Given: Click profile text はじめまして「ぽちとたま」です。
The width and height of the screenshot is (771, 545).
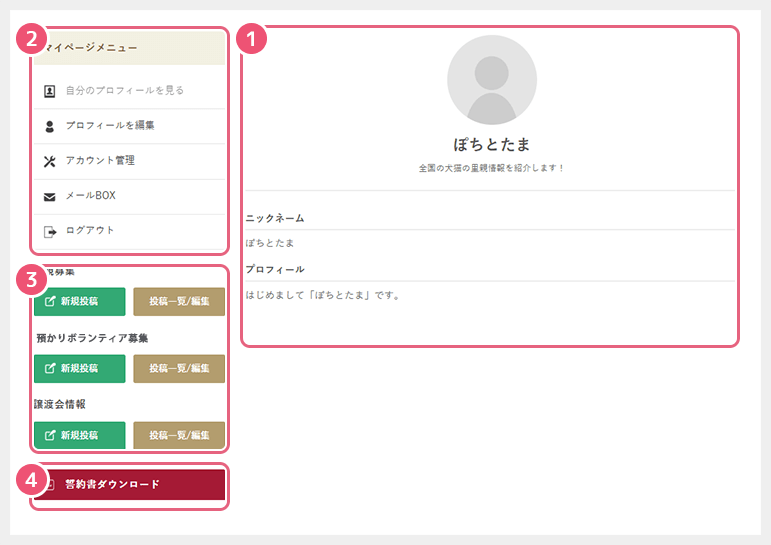Looking at the screenshot, I should tap(323, 295).
